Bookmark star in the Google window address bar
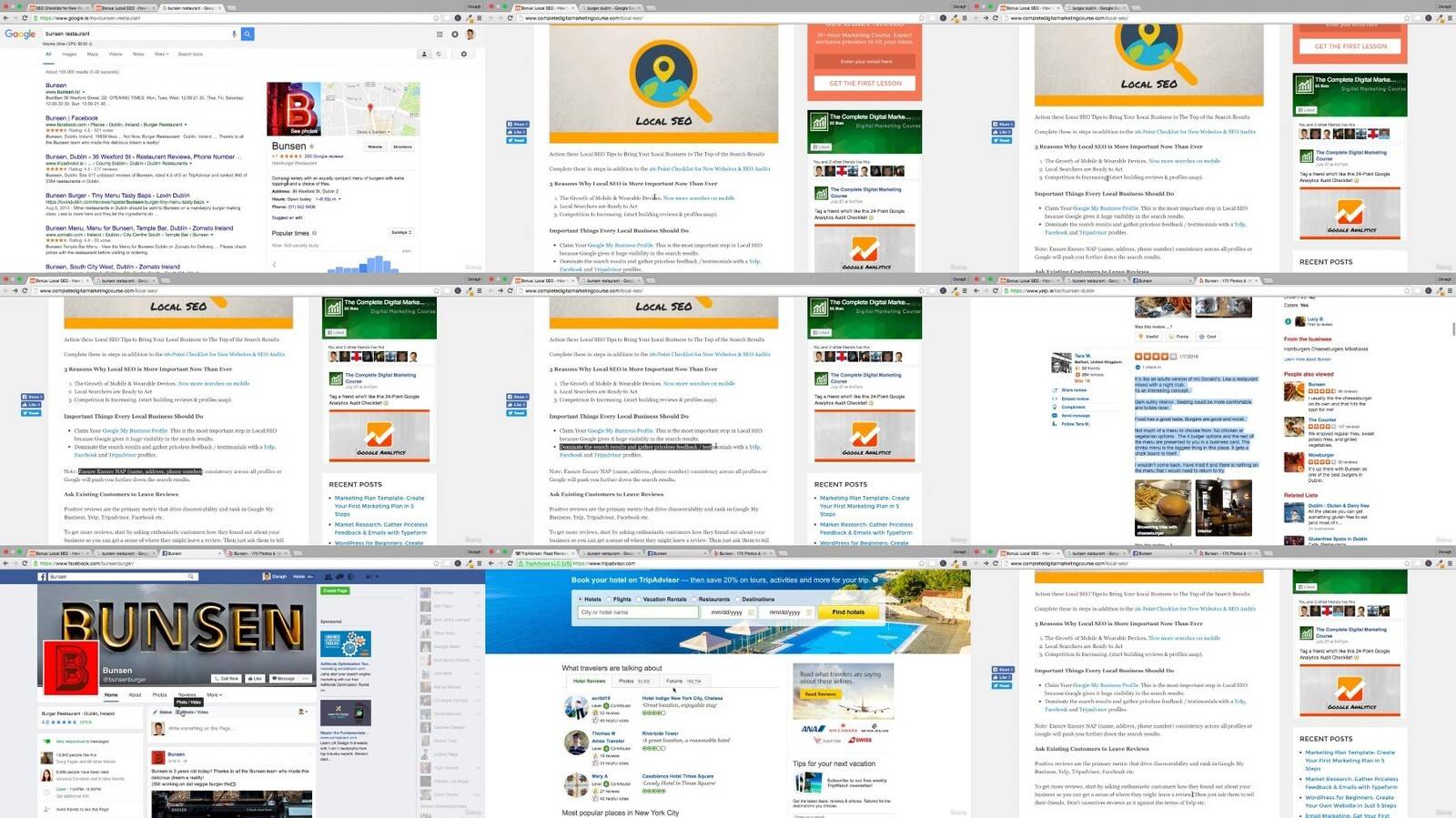Viewport: 1456px width, 818px height. click(x=436, y=18)
